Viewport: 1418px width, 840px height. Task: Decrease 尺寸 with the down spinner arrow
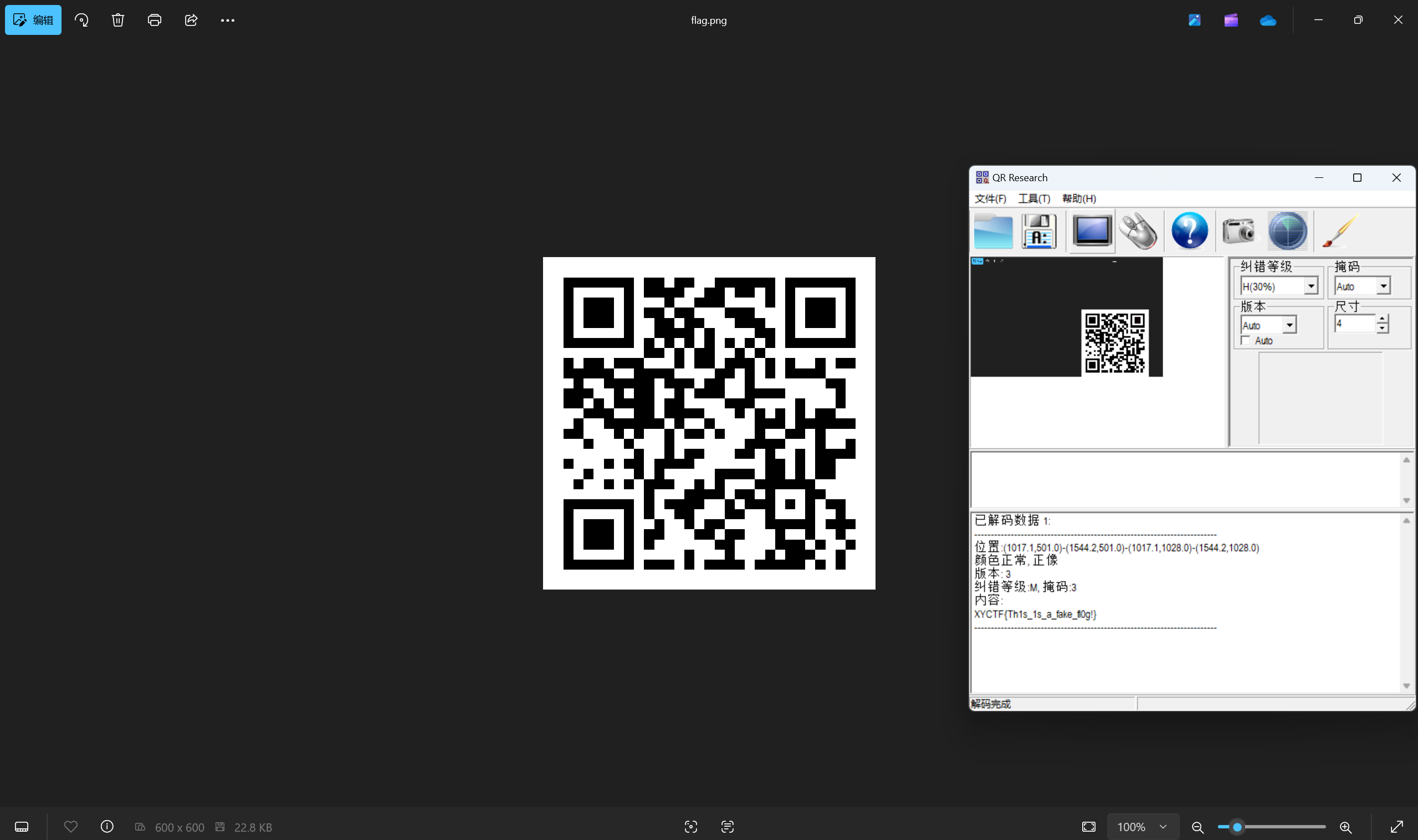(x=1383, y=329)
